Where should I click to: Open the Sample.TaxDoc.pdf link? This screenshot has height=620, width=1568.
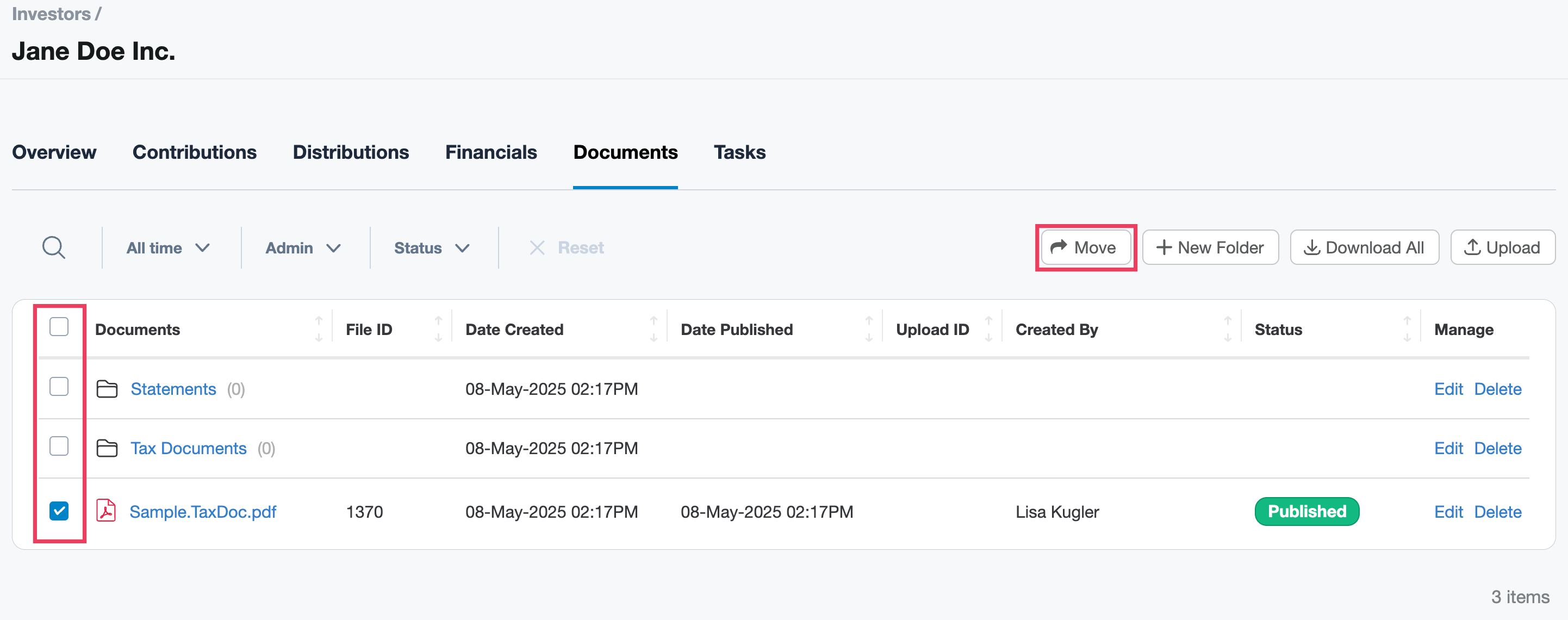tap(203, 512)
